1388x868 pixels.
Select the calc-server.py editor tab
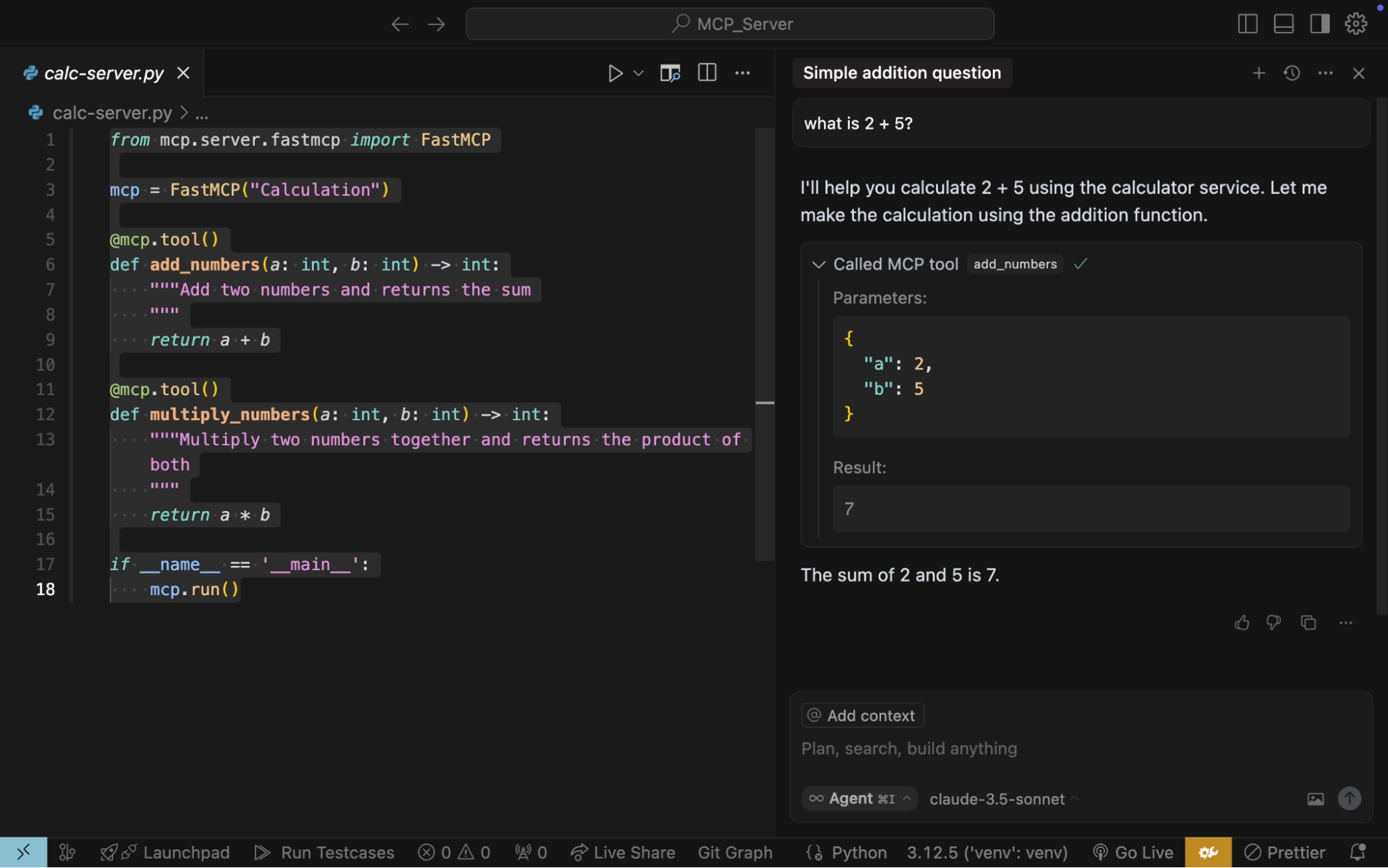[103, 73]
